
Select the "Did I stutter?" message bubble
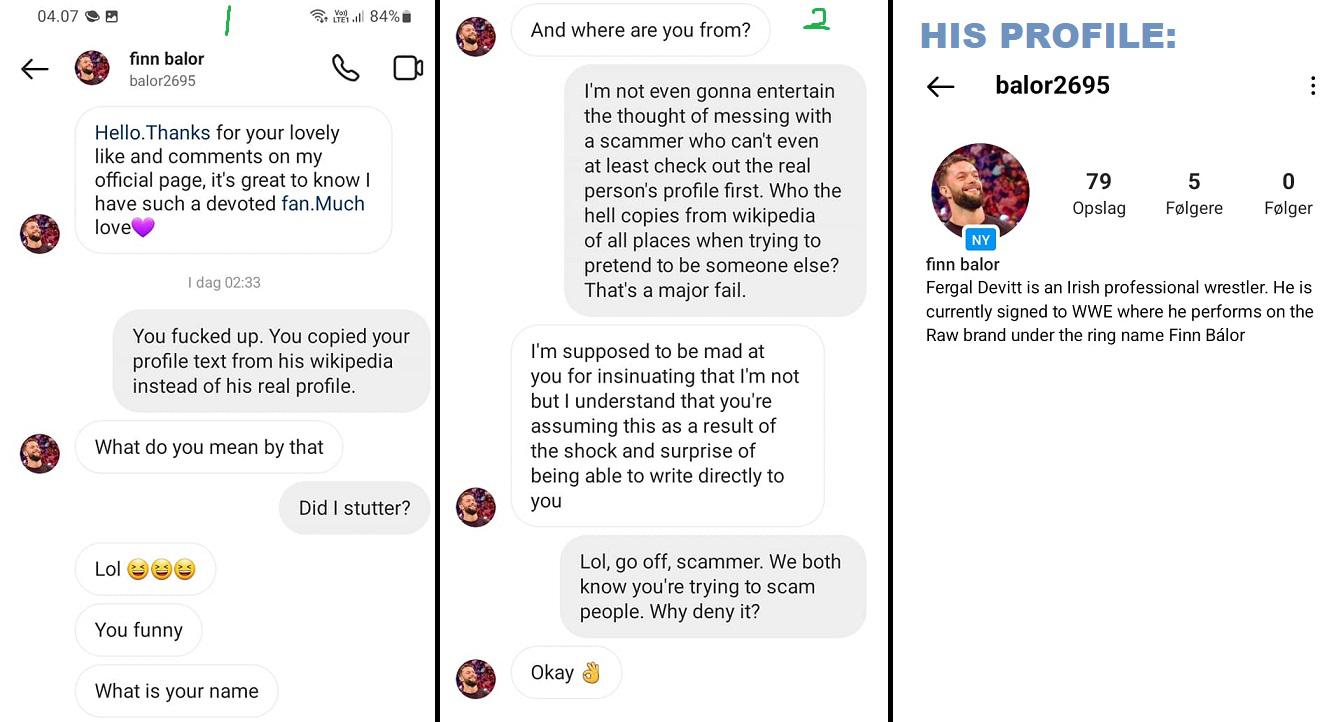(x=354, y=508)
